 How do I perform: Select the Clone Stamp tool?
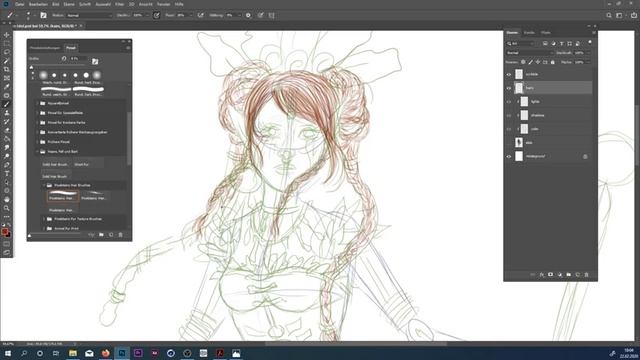(x=7, y=113)
